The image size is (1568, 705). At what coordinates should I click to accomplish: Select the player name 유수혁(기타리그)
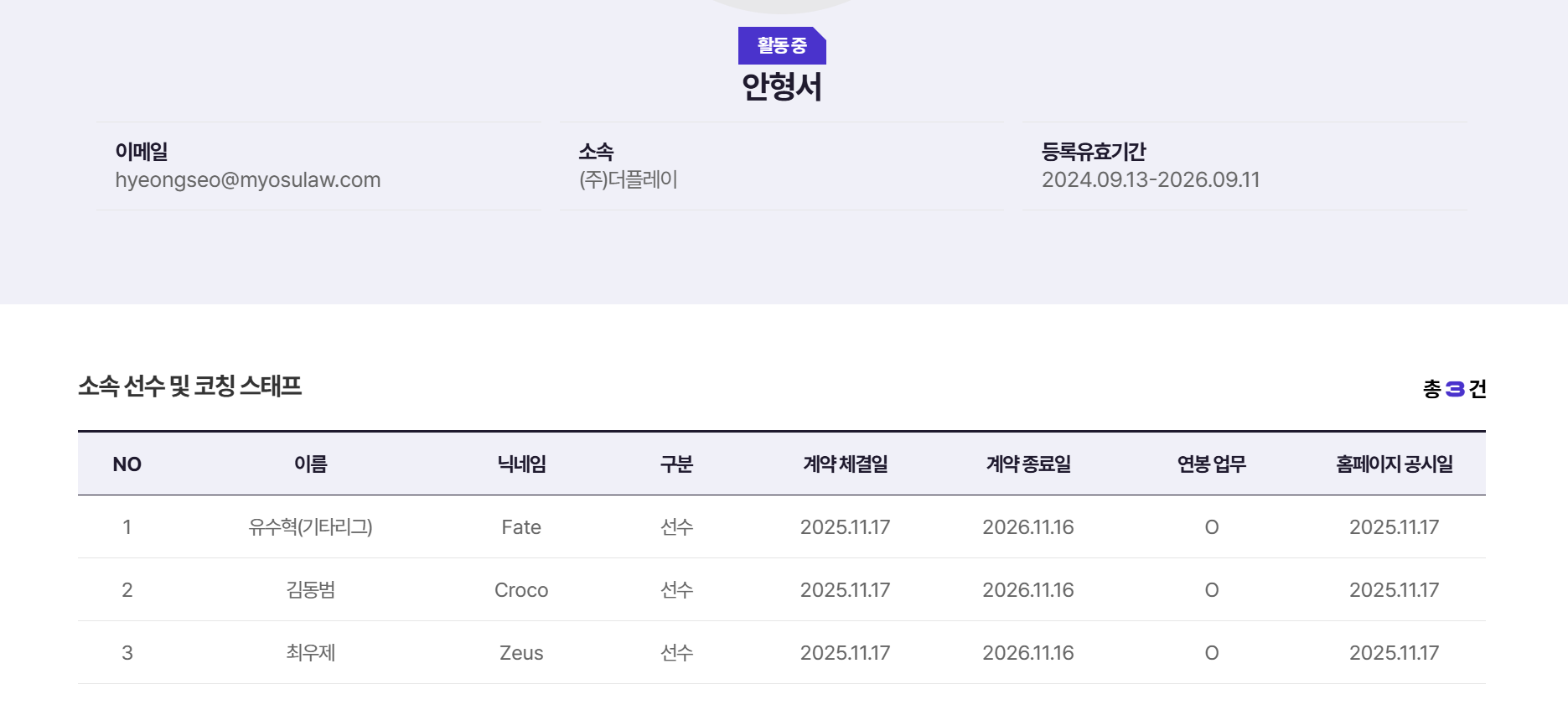tap(310, 527)
